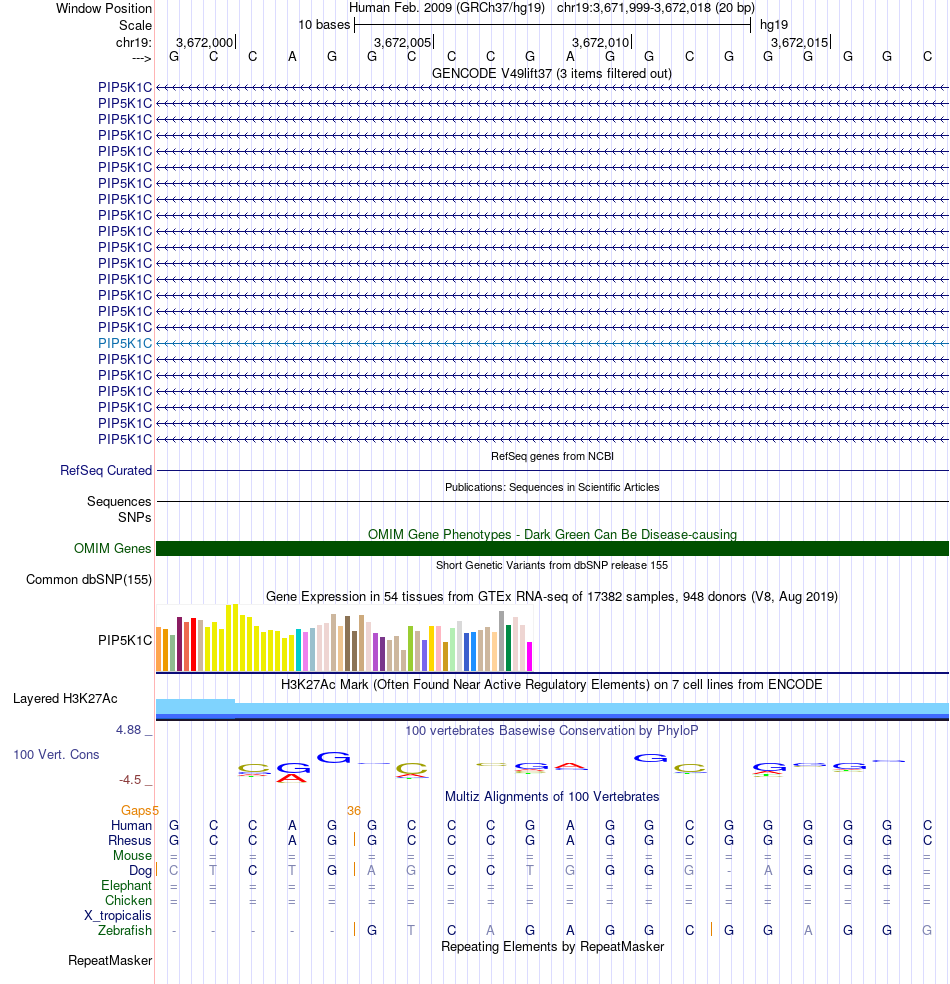
Task: Click the 3,672,010 coordinate label
Action: pos(600,42)
